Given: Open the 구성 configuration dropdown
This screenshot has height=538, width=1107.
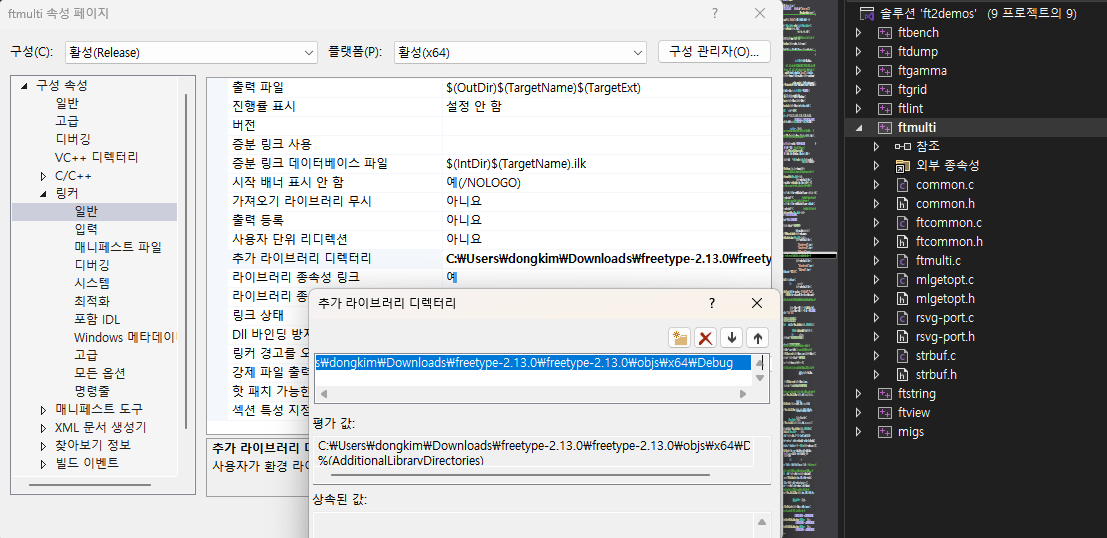Looking at the screenshot, I should pos(190,52).
